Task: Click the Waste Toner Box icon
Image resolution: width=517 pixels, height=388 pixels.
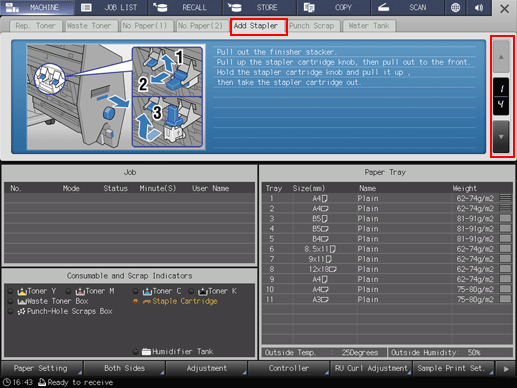Action: (22, 302)
